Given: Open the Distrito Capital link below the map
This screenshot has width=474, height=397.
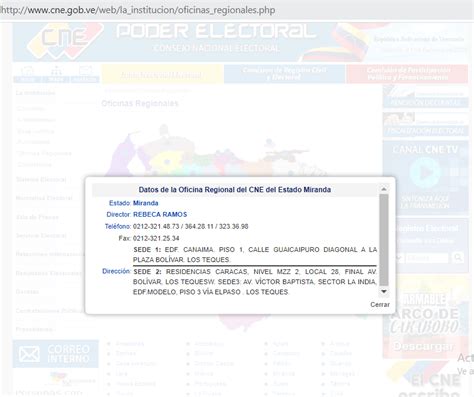Looking at the screenshot, I should (x=214, y=363).
